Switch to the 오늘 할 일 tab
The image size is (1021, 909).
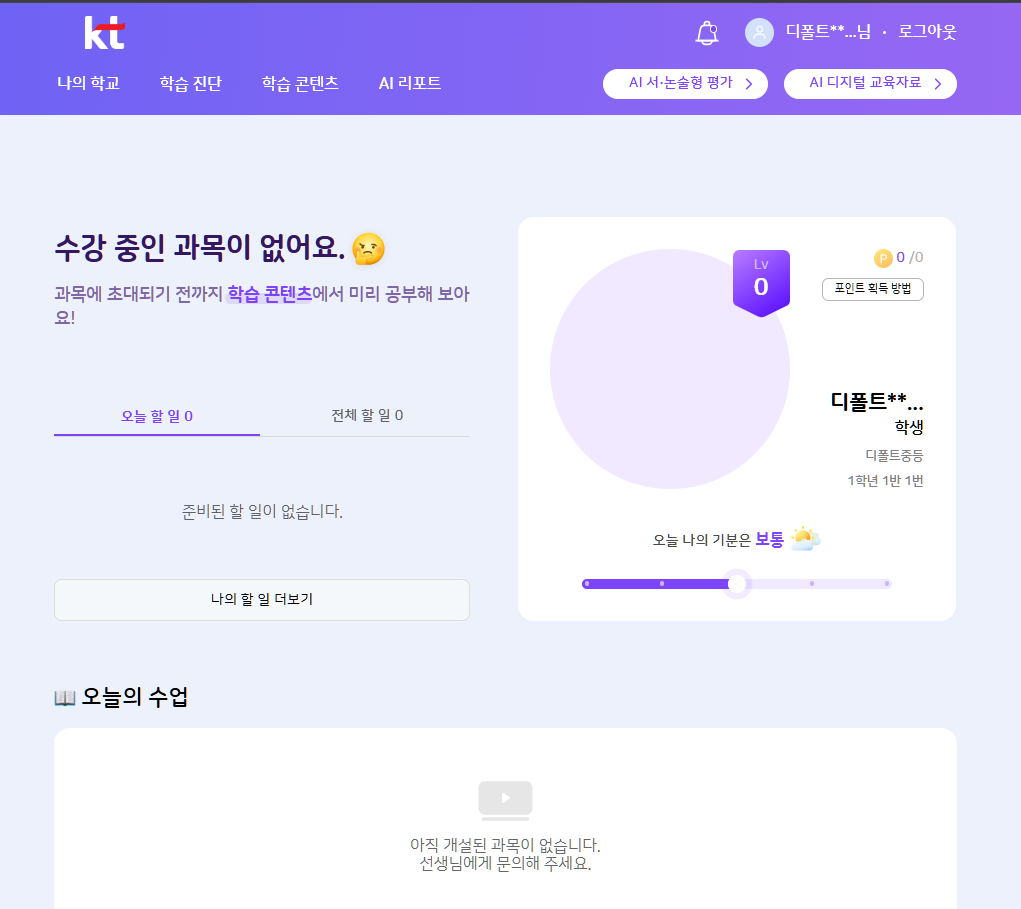tap(157, 416)
